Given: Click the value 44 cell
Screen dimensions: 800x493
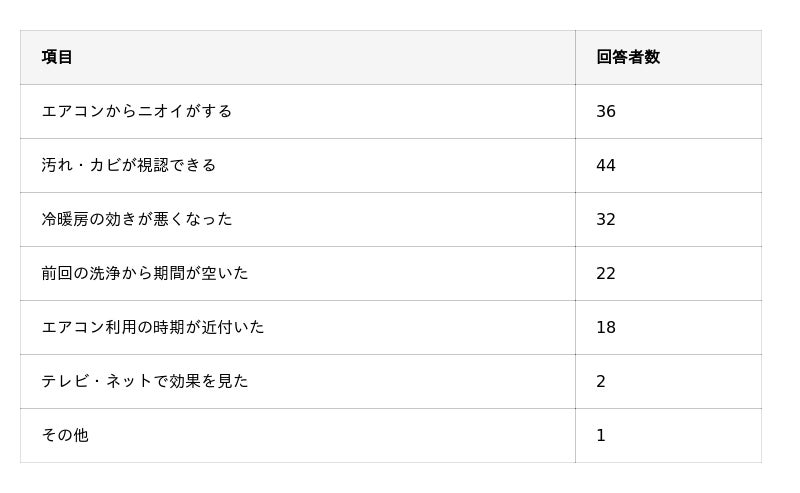Looking at the screenshot, I should point(606,165).
